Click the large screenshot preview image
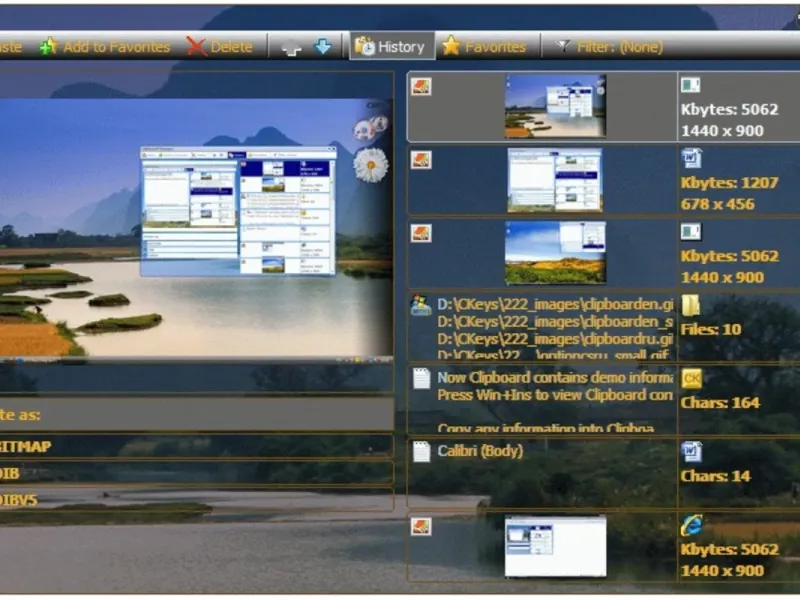 tap(196, 231)
